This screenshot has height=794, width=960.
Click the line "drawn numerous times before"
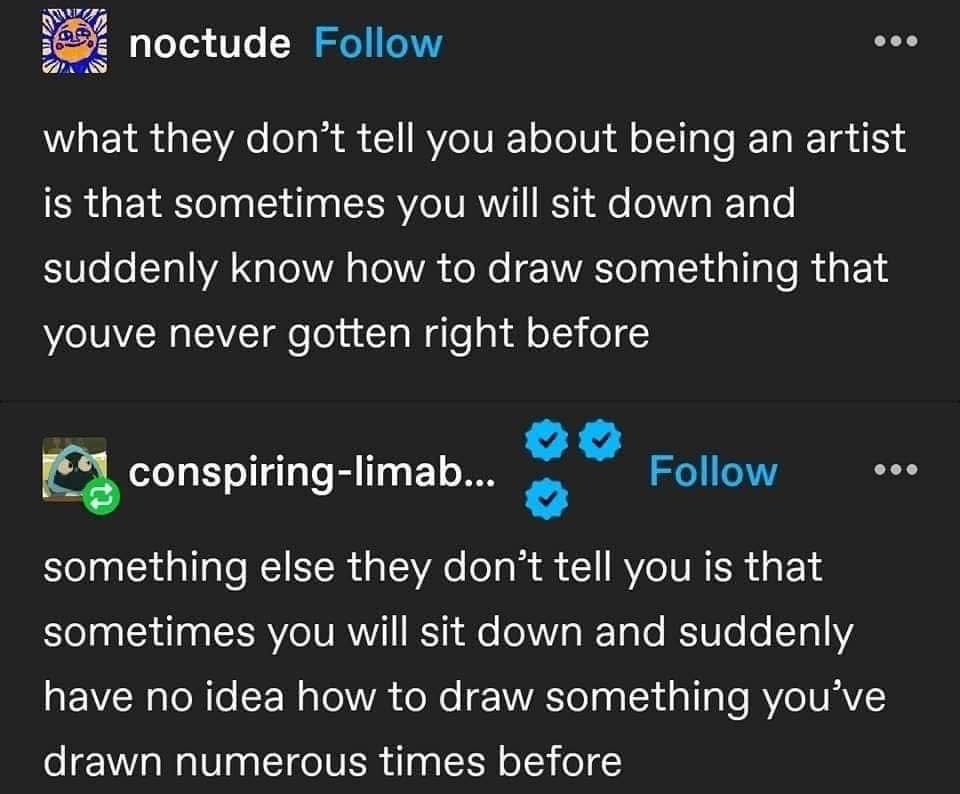point(332,762)
